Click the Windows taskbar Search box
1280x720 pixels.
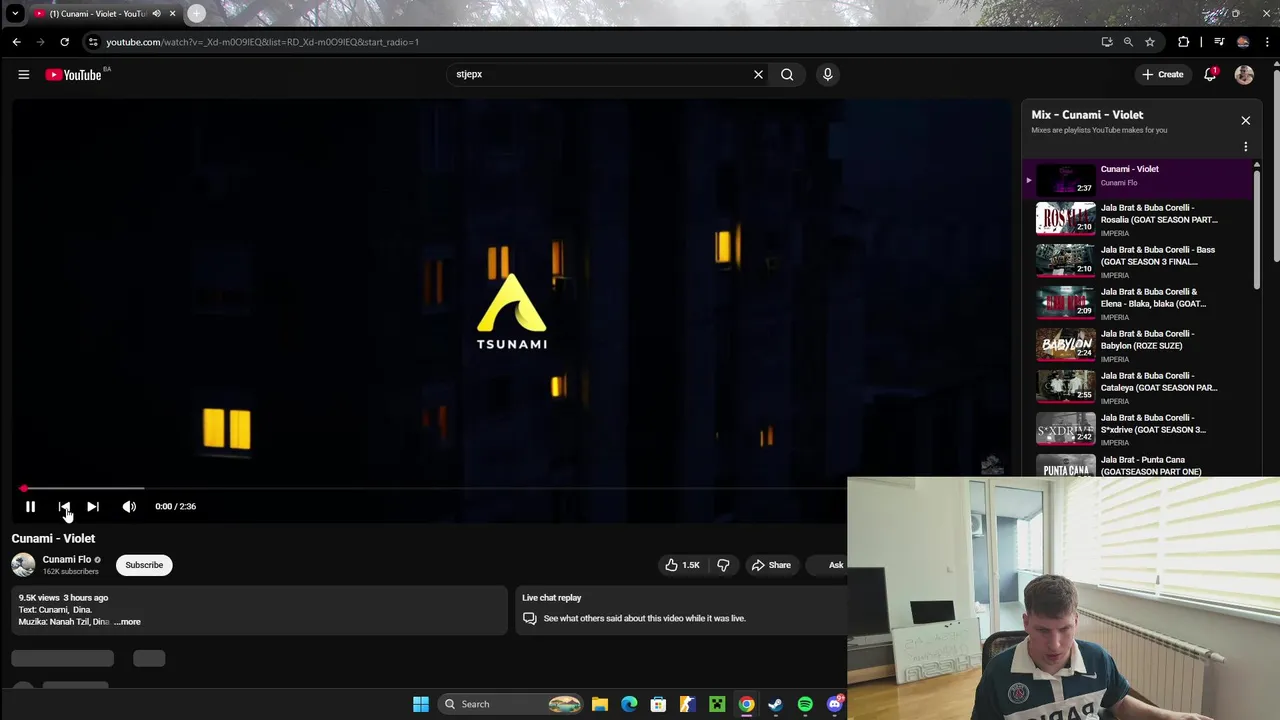[512, 704]
